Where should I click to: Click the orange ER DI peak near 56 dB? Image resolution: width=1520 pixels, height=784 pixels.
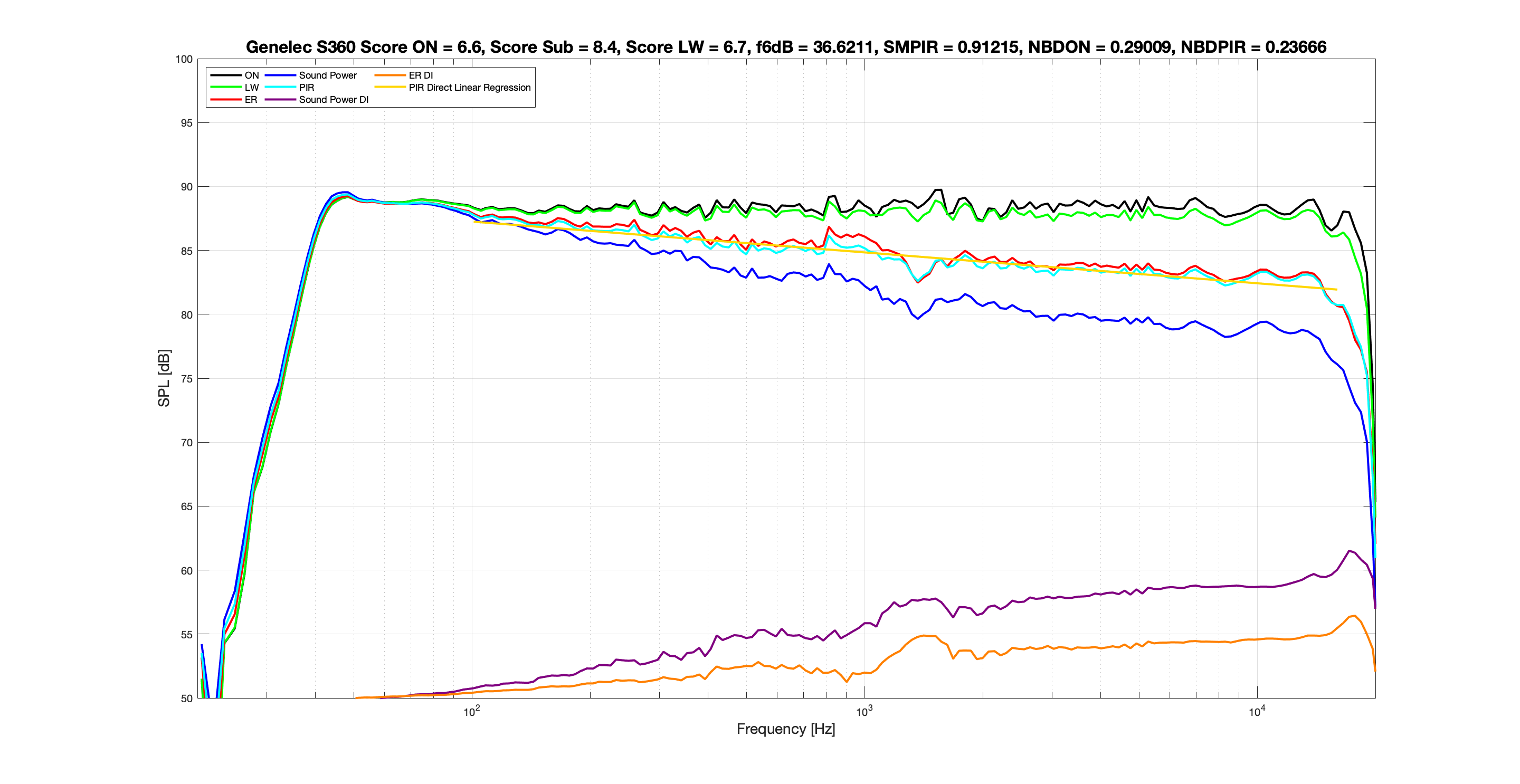pos(1354,616)
